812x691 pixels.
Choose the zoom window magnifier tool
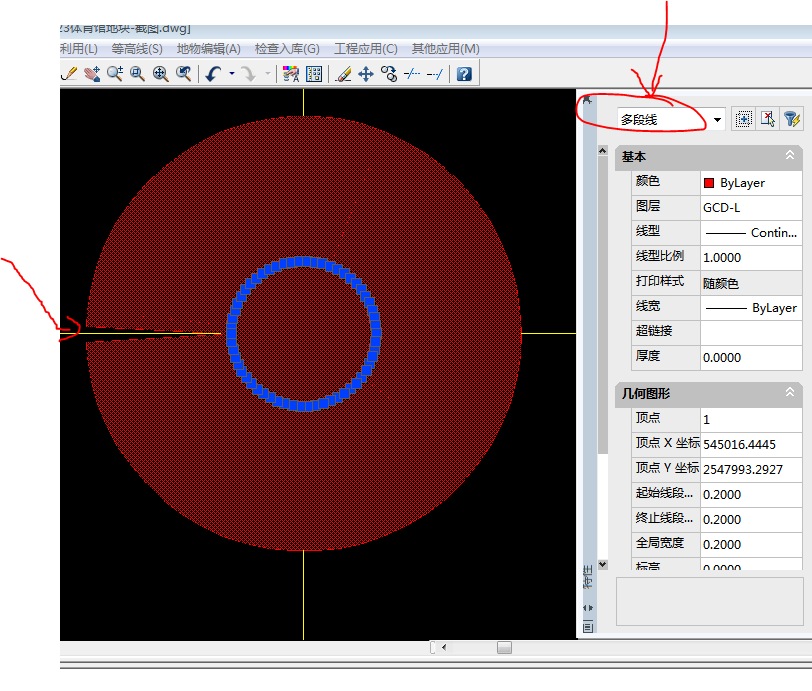137,74
